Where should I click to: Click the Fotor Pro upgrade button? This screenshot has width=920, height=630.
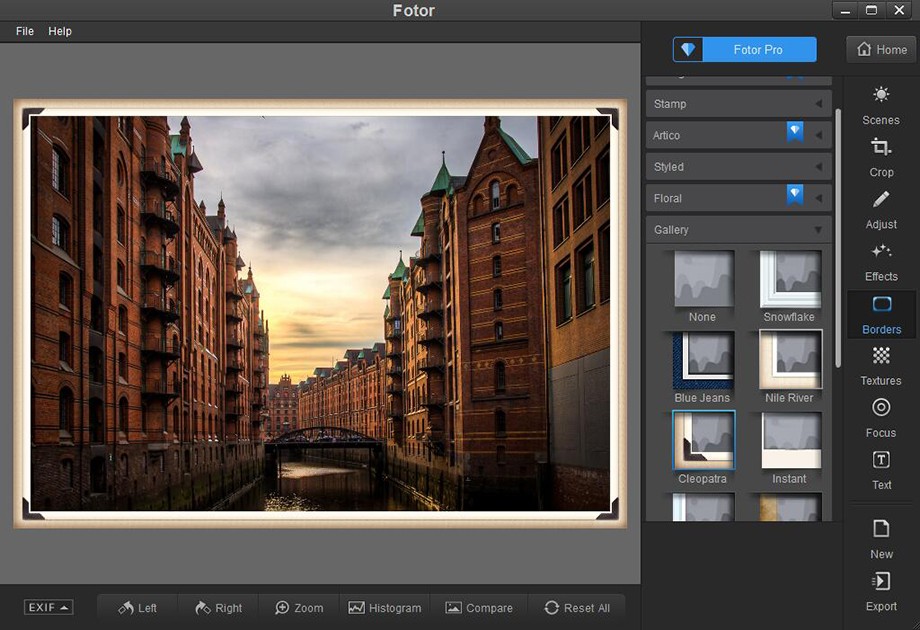[744, 48]
